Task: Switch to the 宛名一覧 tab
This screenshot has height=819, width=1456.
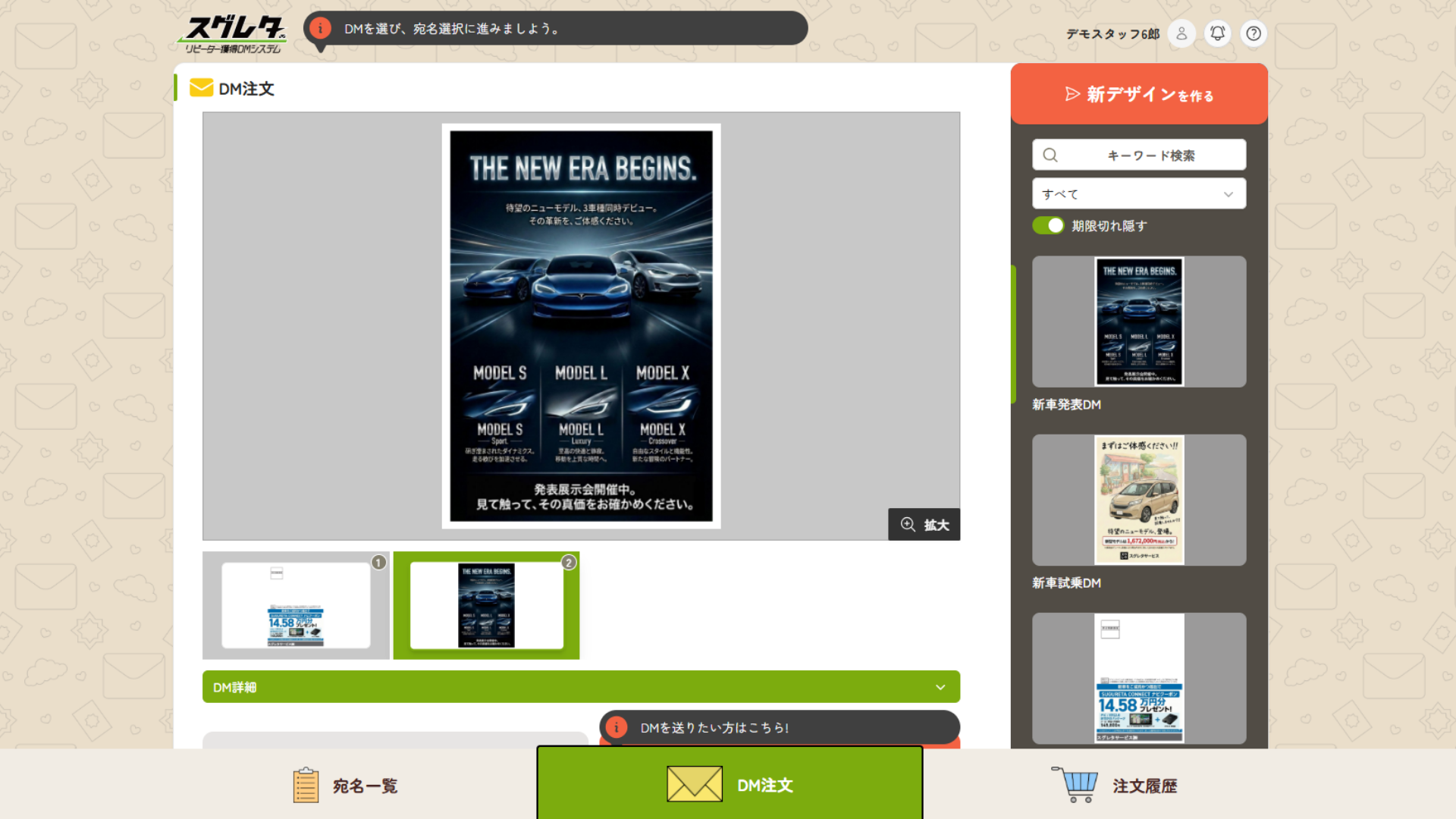Action: [345, 786]
